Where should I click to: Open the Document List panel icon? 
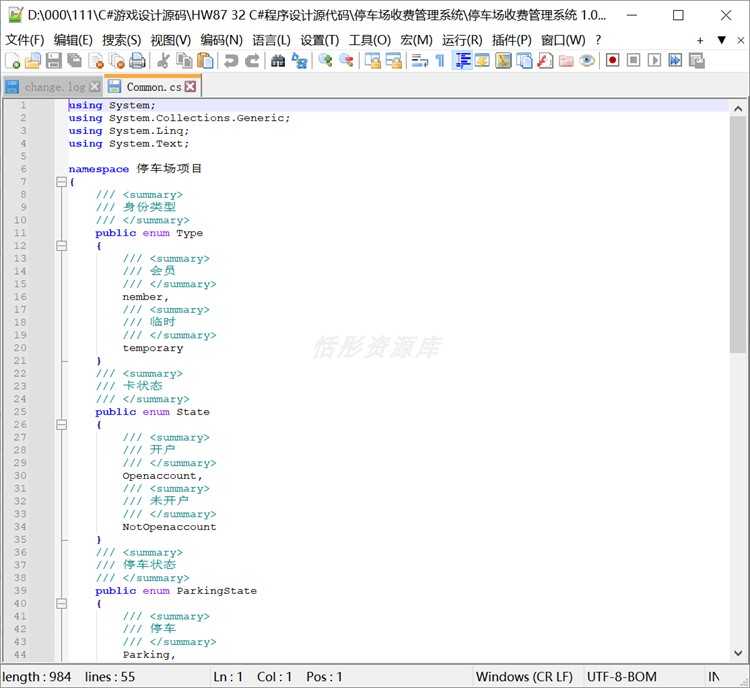point(524,61)
